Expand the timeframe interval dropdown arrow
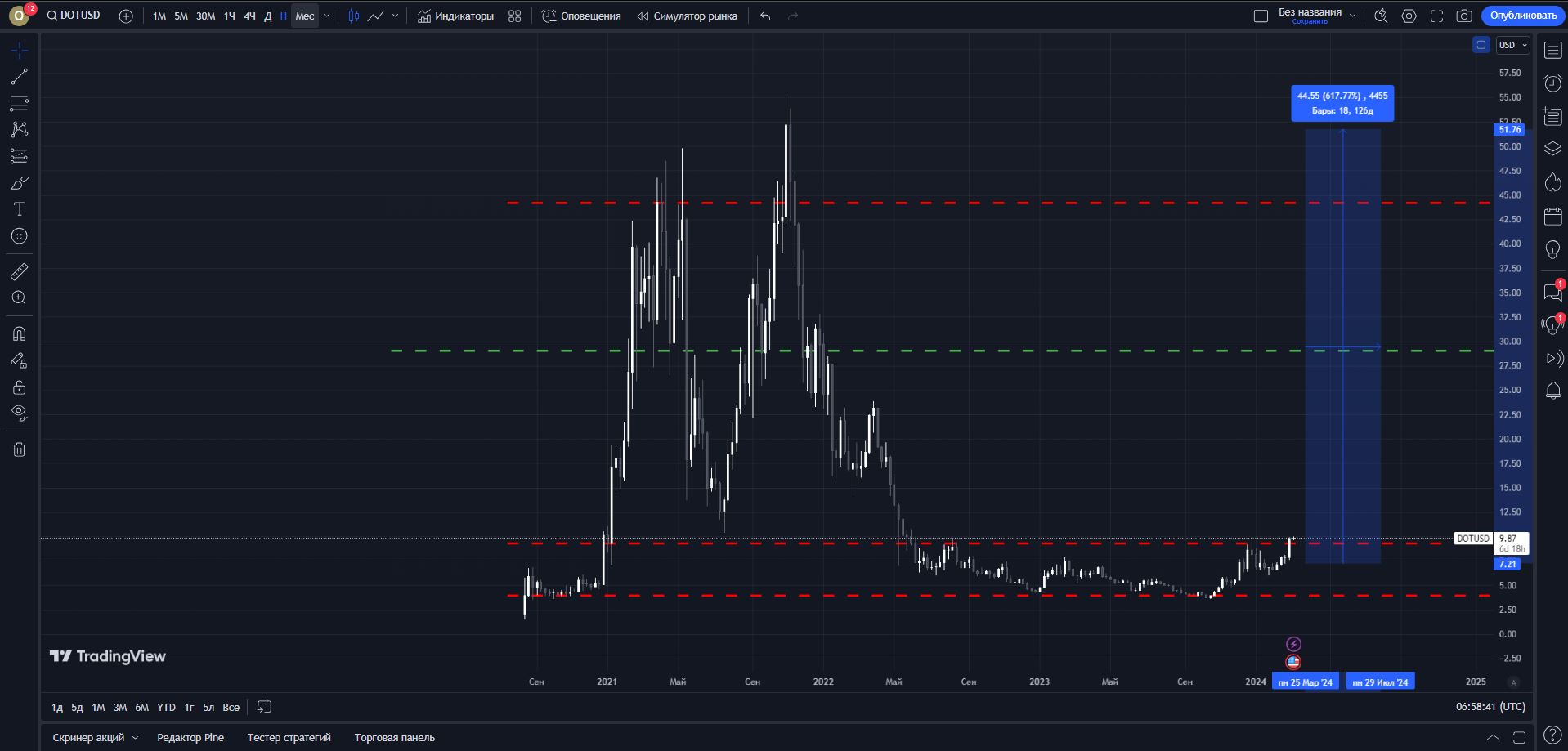 pos(326,16)
